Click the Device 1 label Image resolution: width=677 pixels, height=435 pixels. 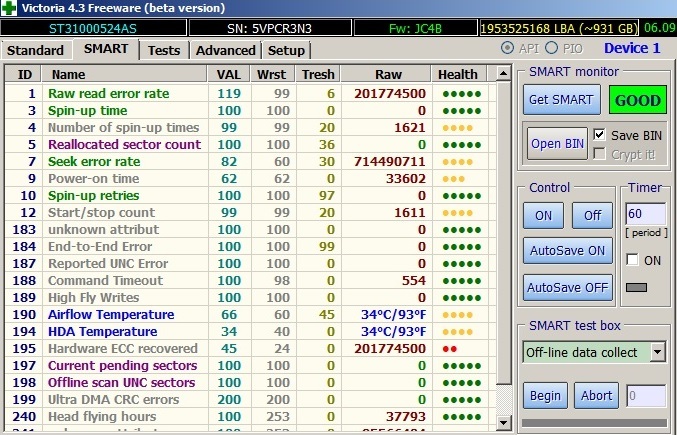[x=632, y=48]
